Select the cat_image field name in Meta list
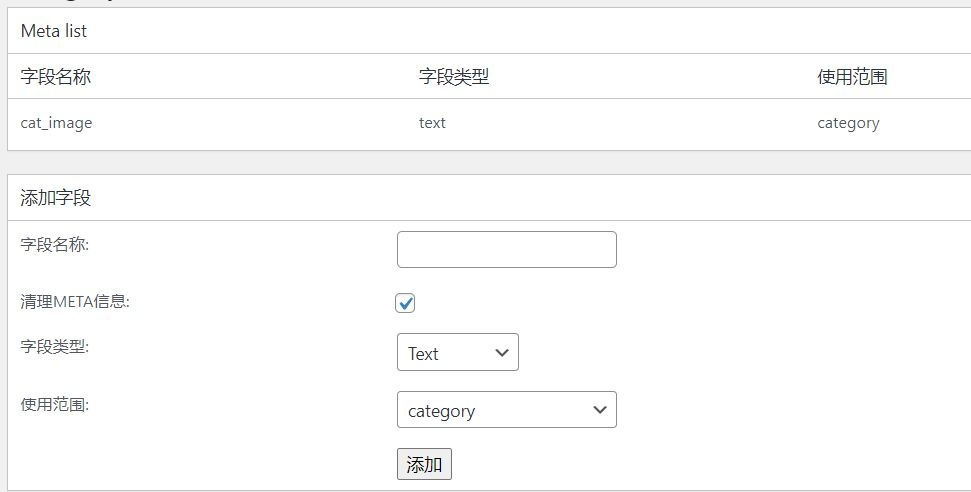971x492 pixels. [x=56, y=123]
